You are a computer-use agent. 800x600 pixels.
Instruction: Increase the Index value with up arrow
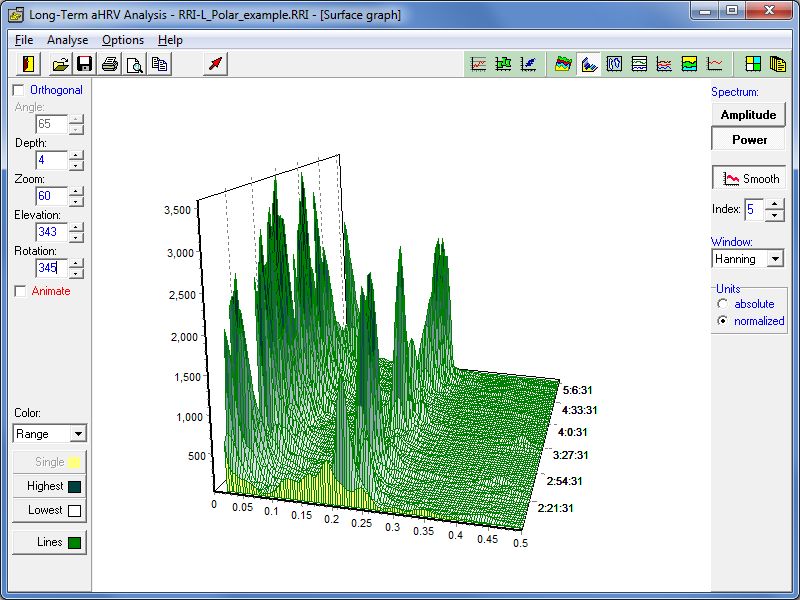click(x=774, y=204)
